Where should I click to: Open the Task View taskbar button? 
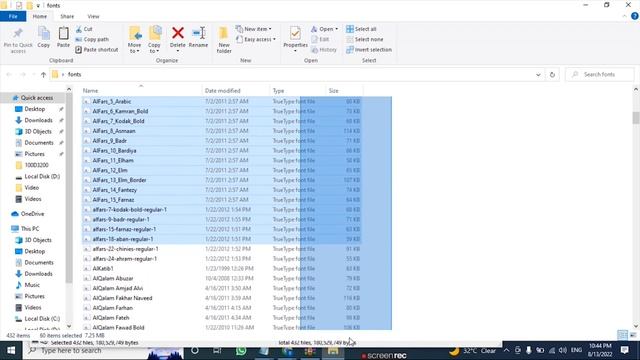coord(217,351)
